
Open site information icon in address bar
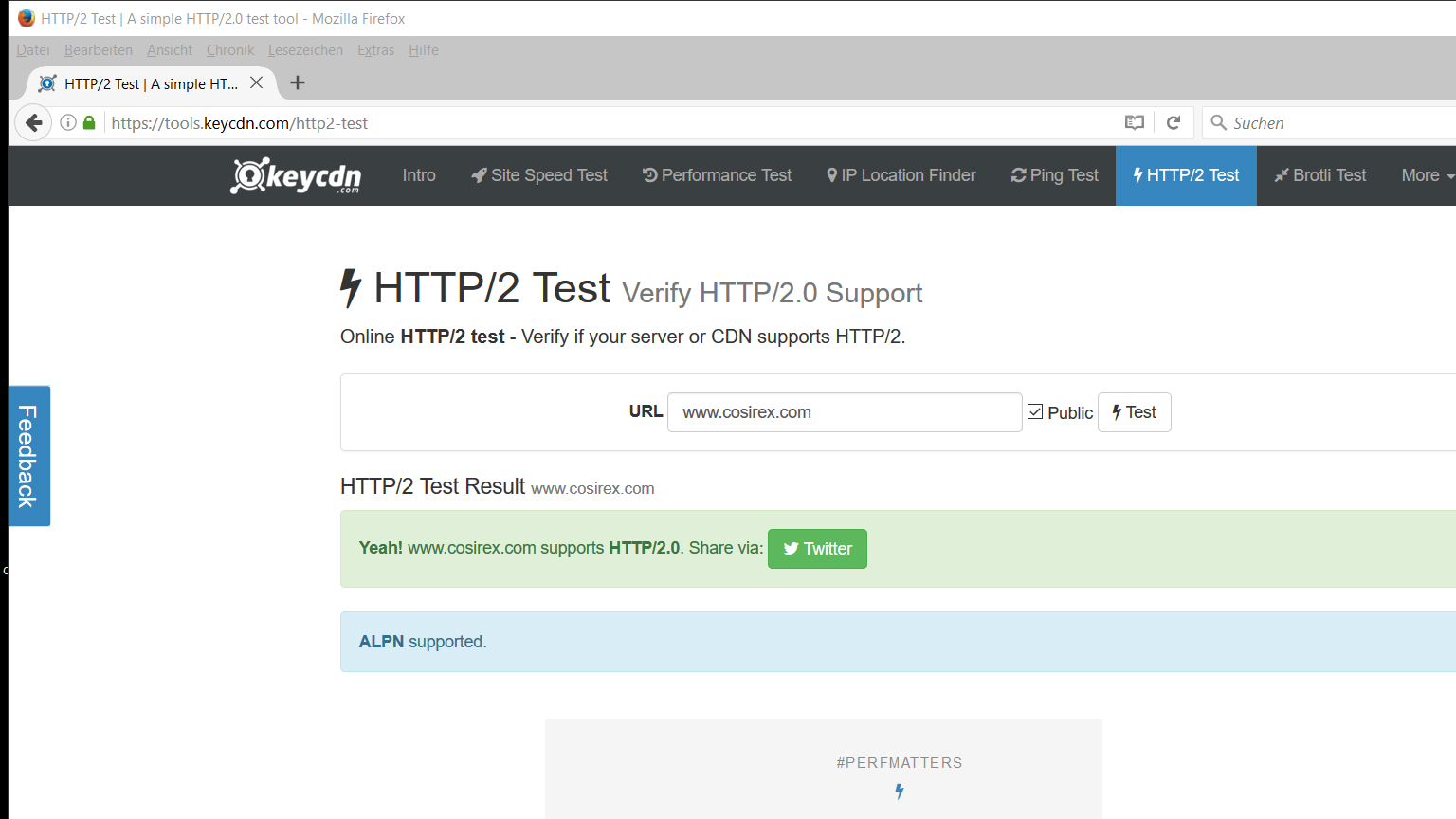(68, 122)
